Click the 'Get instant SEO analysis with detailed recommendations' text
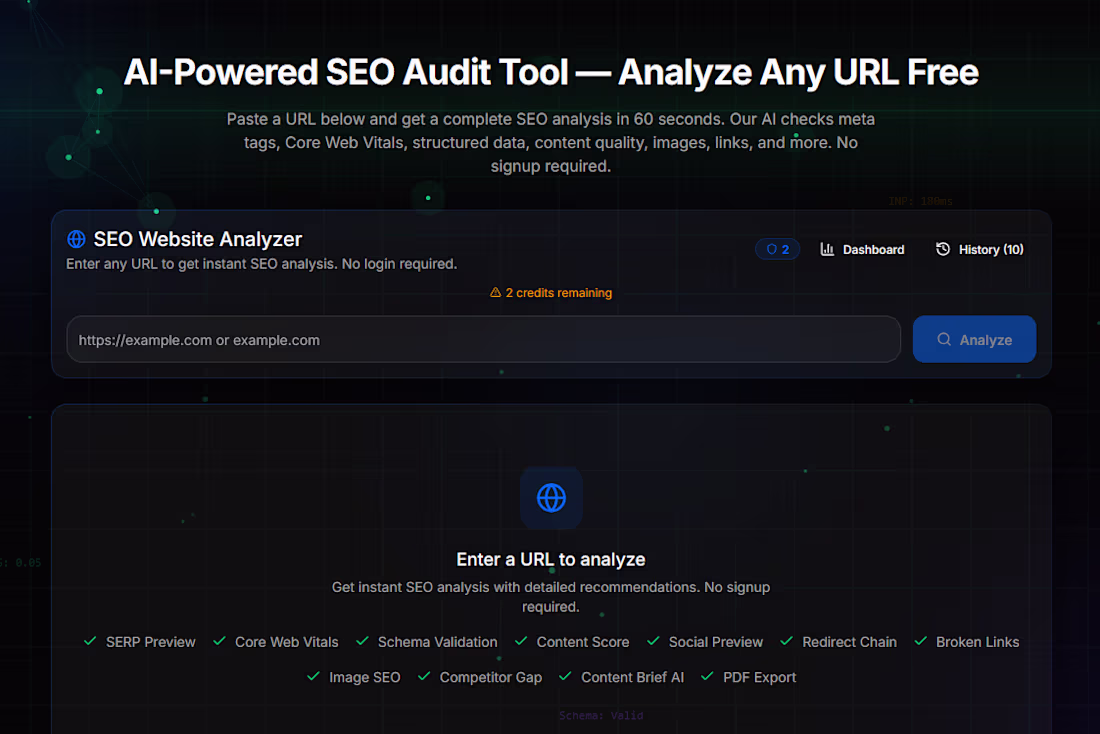The image size is (1100, 734). click(x=551, y=596)
